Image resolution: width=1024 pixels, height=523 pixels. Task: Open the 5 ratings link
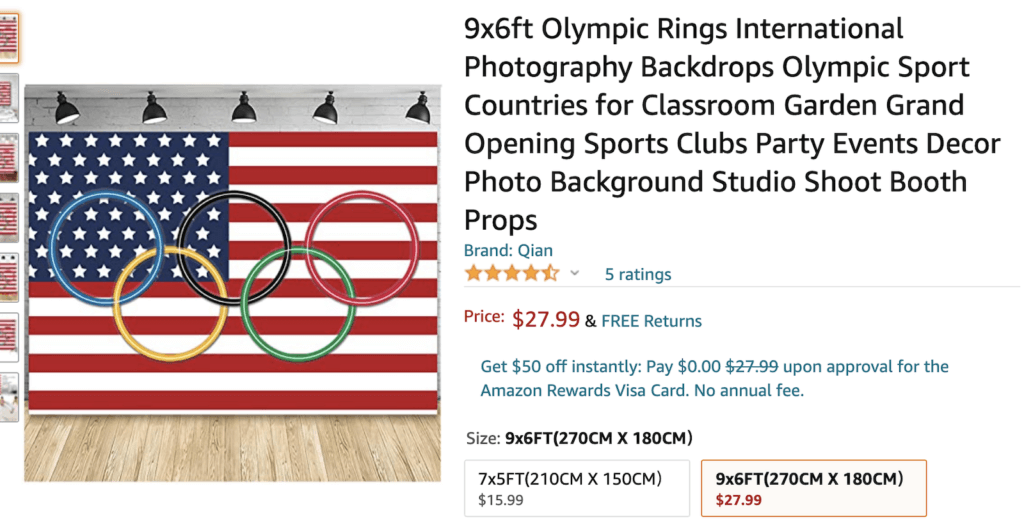[638, 274]
